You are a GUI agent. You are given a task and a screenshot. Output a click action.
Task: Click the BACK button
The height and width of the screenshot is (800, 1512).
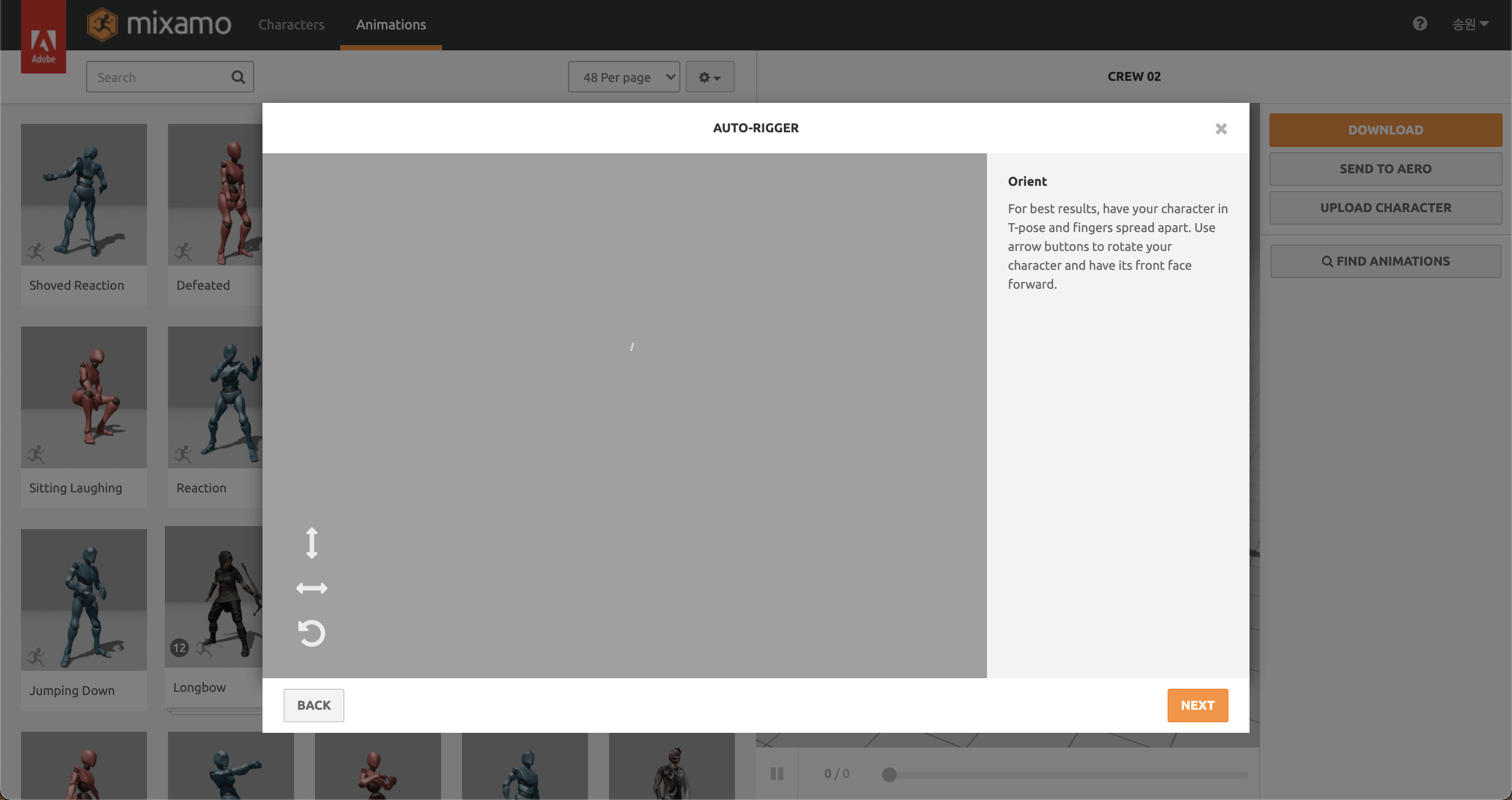[313, 705]
